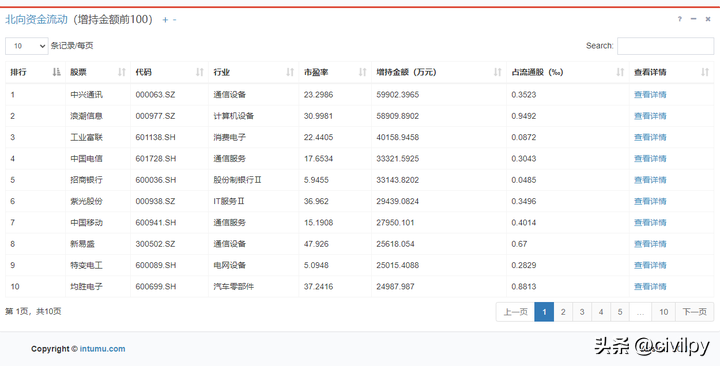Select P/E value 5.9455
The image size is (720, 366).
(x=316, y=180)
